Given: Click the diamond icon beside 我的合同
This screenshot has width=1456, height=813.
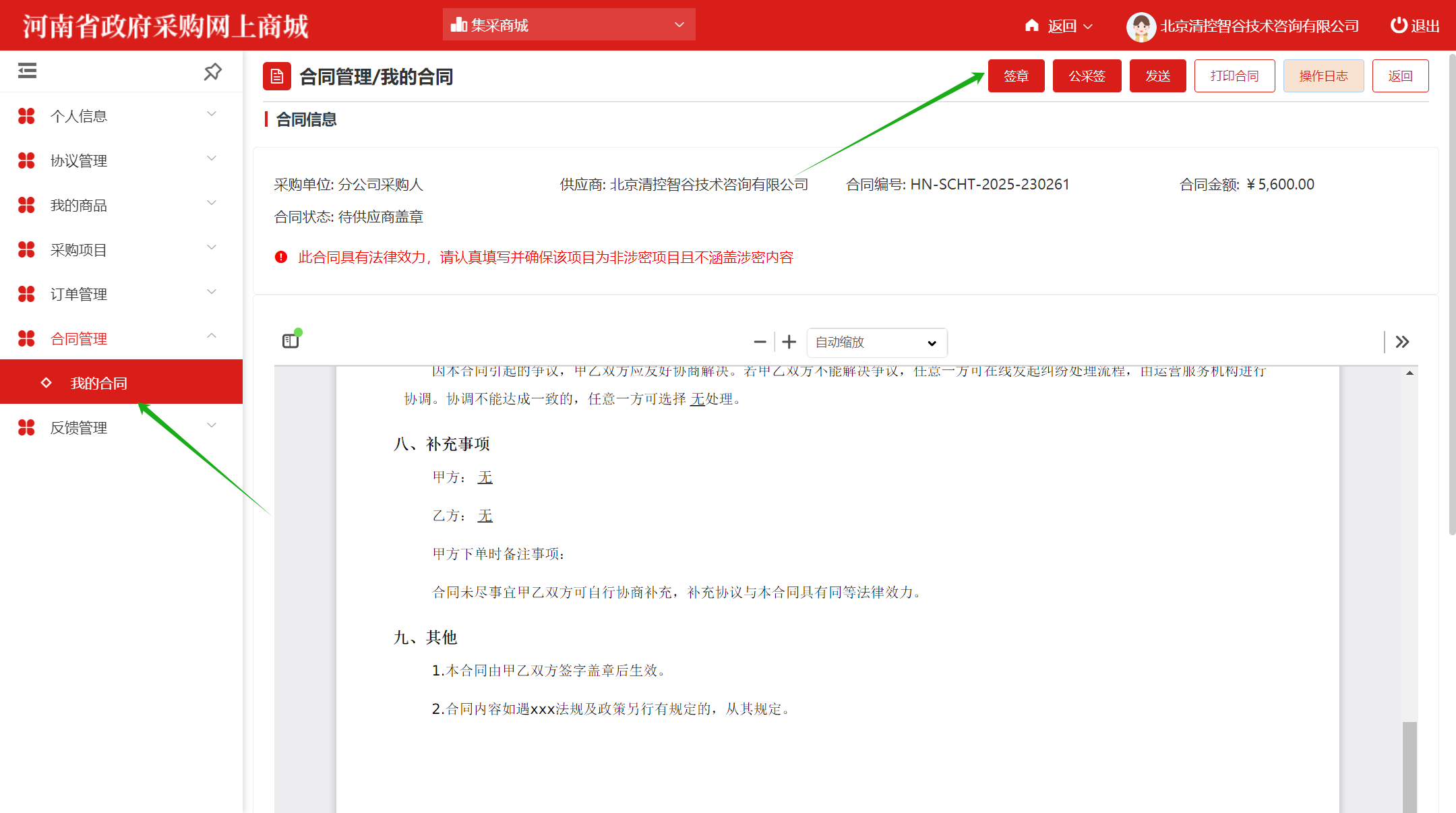Looking at the screenshot, I should coord(47,383).
